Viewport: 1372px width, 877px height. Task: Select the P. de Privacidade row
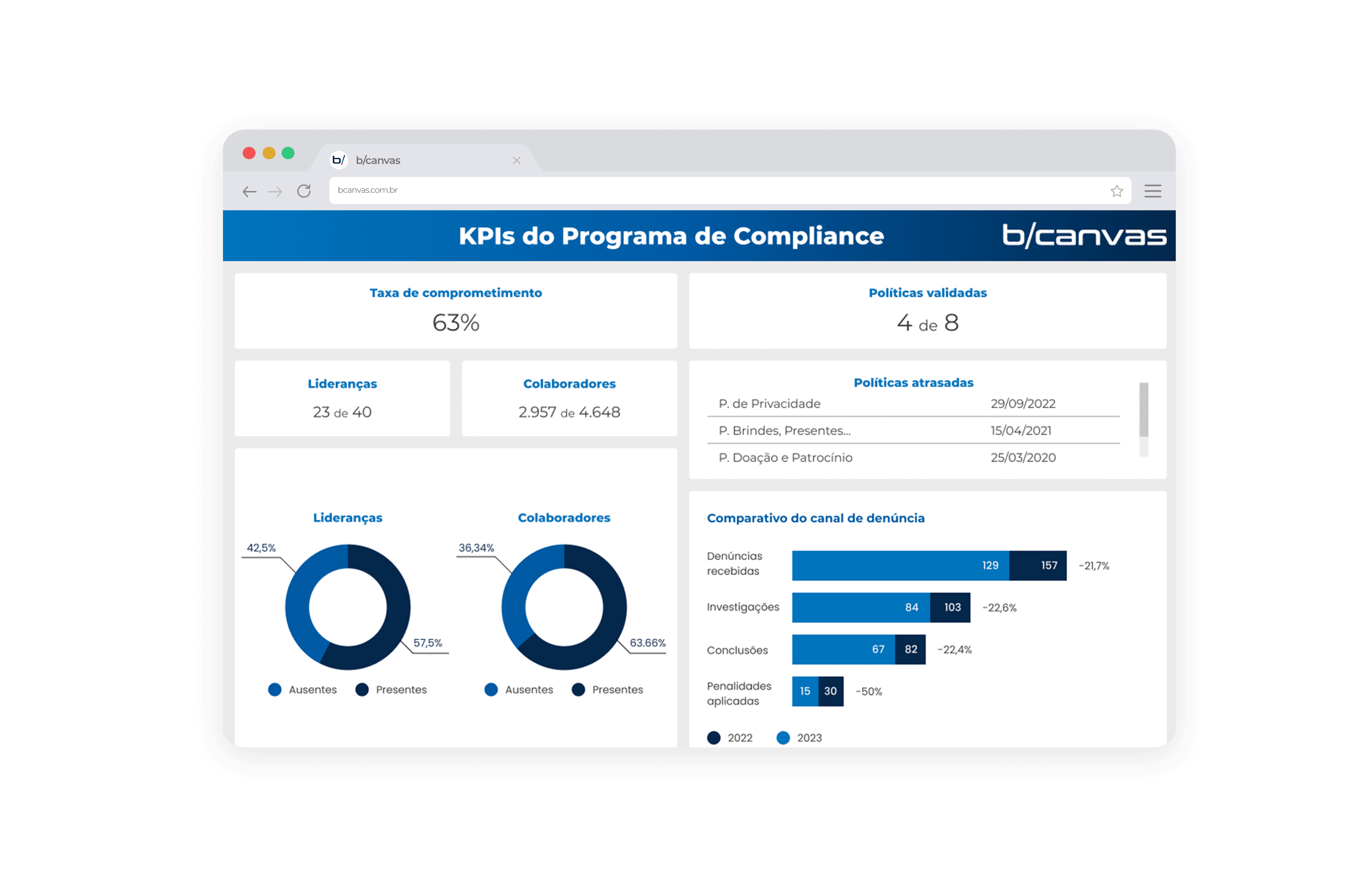[x=913, y=403]
